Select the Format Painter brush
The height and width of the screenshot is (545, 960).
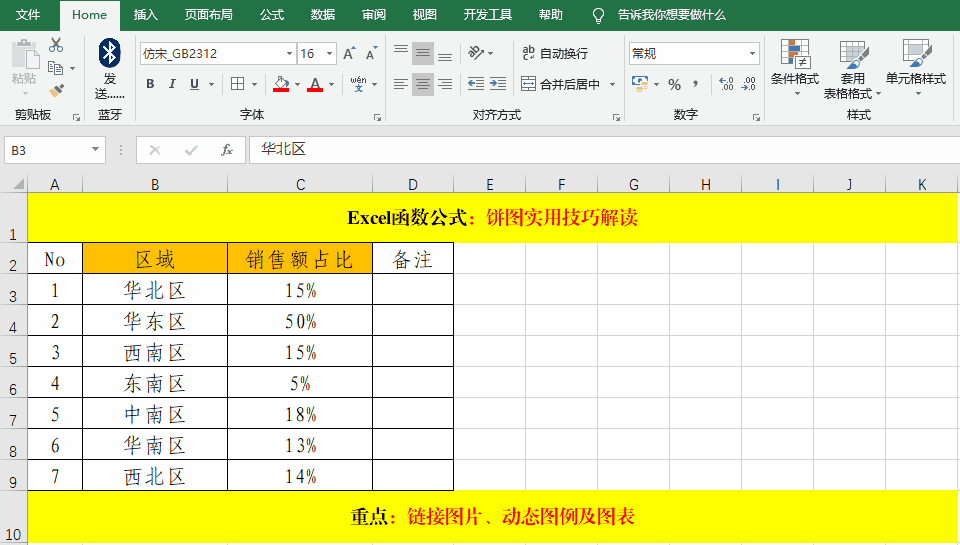point(56,91)
